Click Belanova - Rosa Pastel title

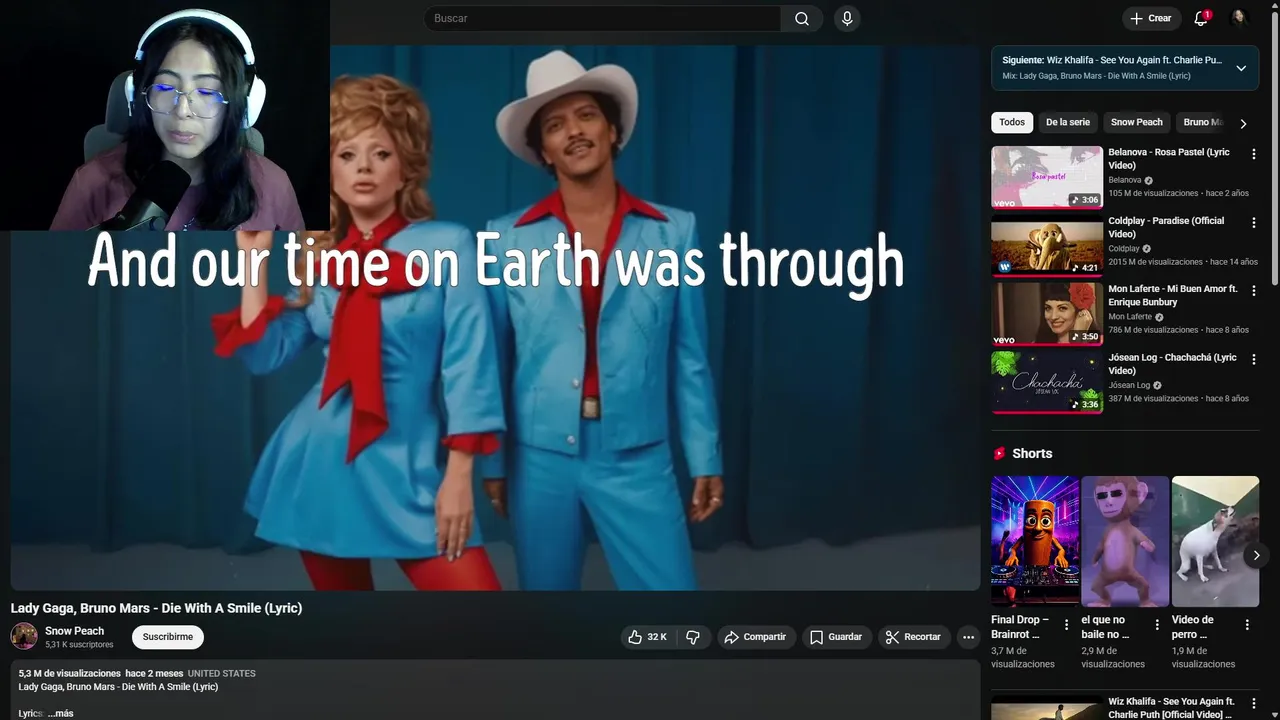1169,158
